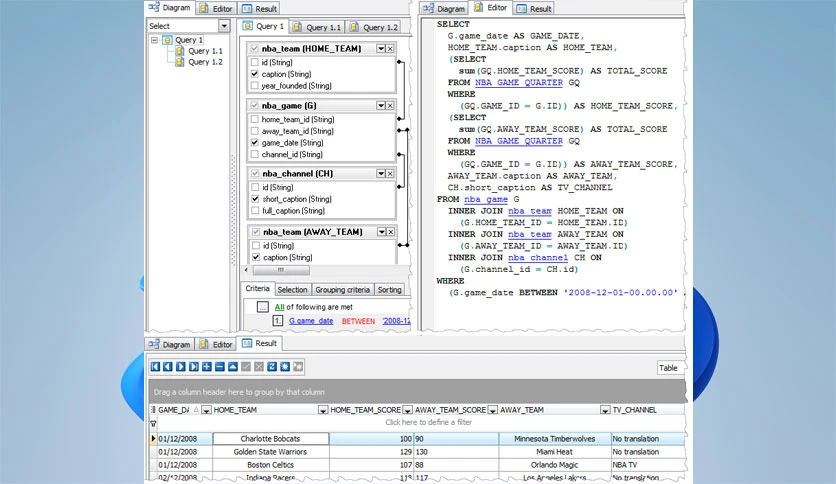The height and width of the screenshot is (484, 836).
Task: Open AWAY_TEAM column filter dropdown
Action: click(x=605, y=410)
